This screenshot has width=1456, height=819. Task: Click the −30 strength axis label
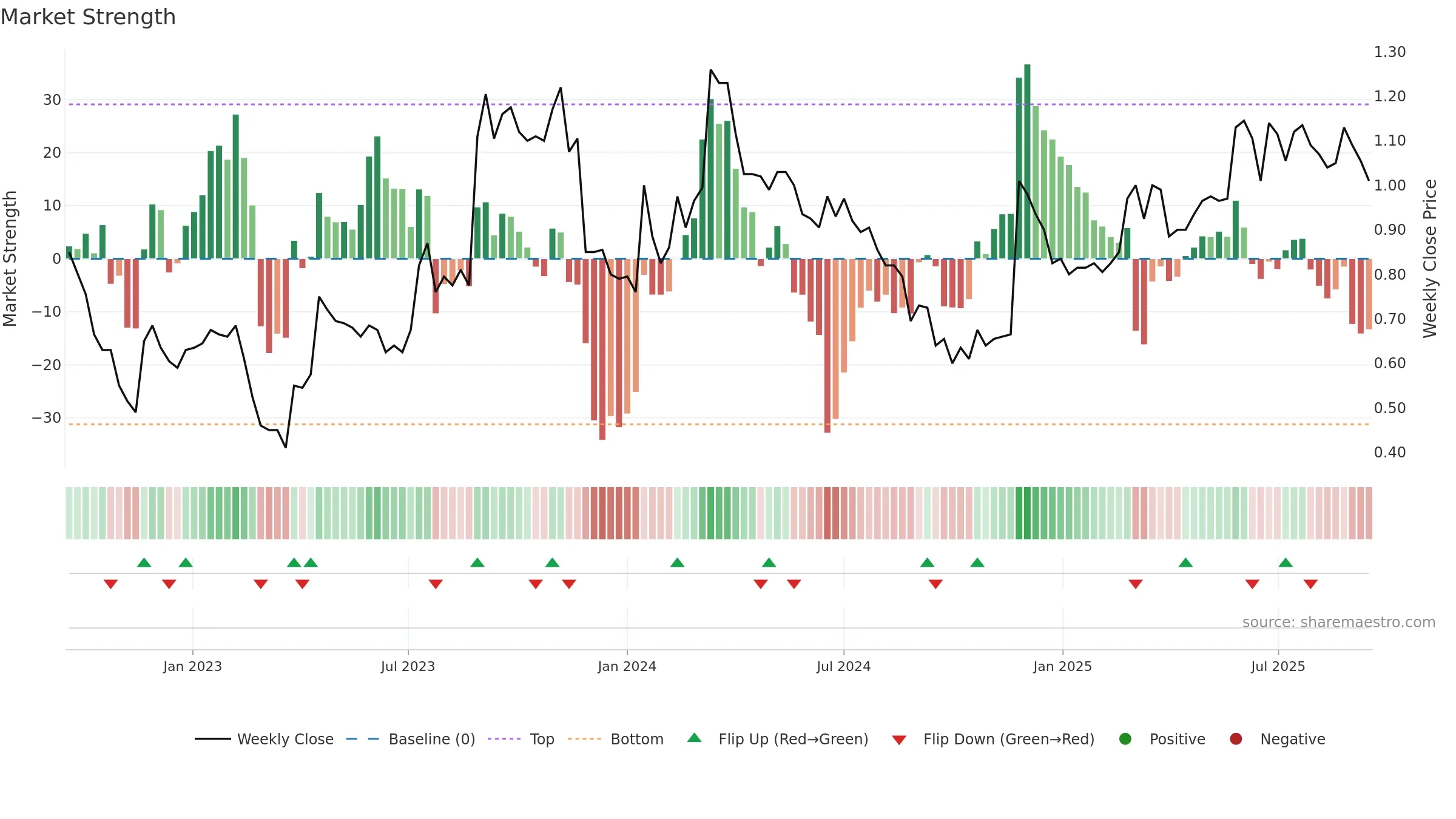[x=46, y=417]
